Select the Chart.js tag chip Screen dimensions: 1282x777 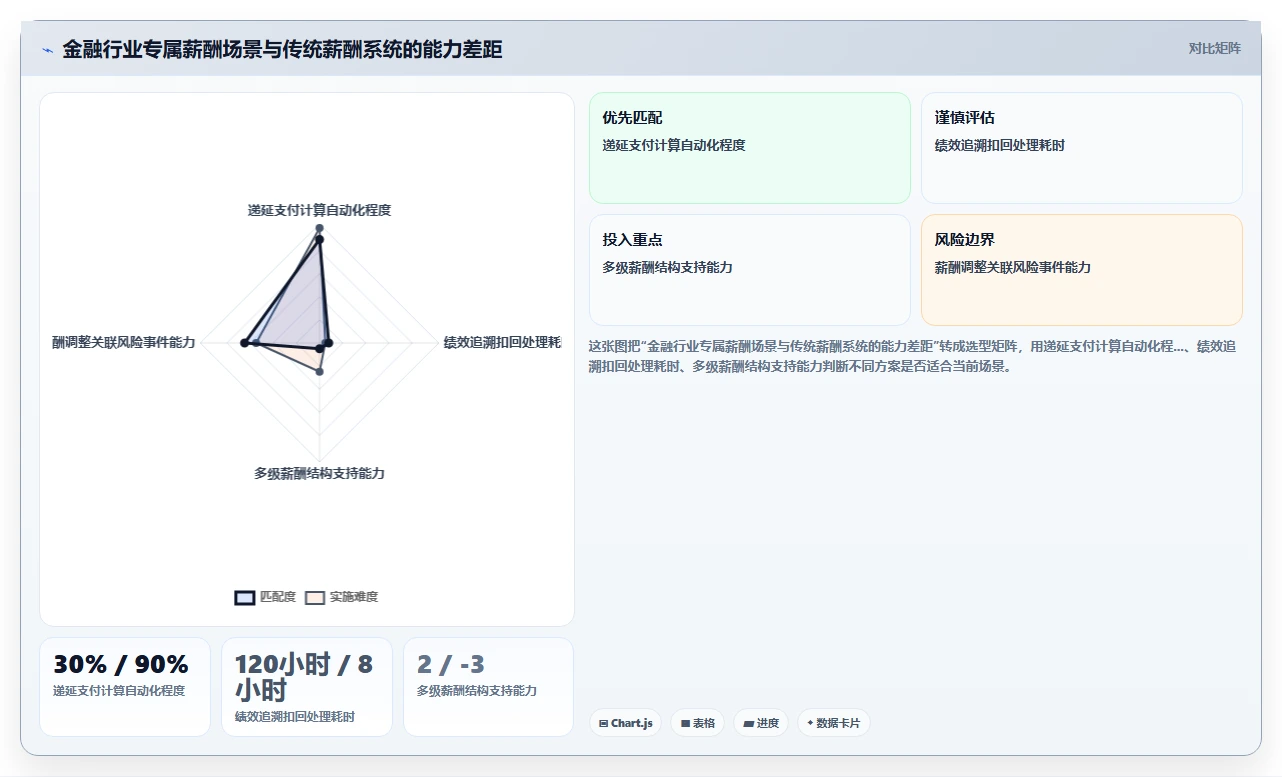pyautogui.click(x=625, y=723)
